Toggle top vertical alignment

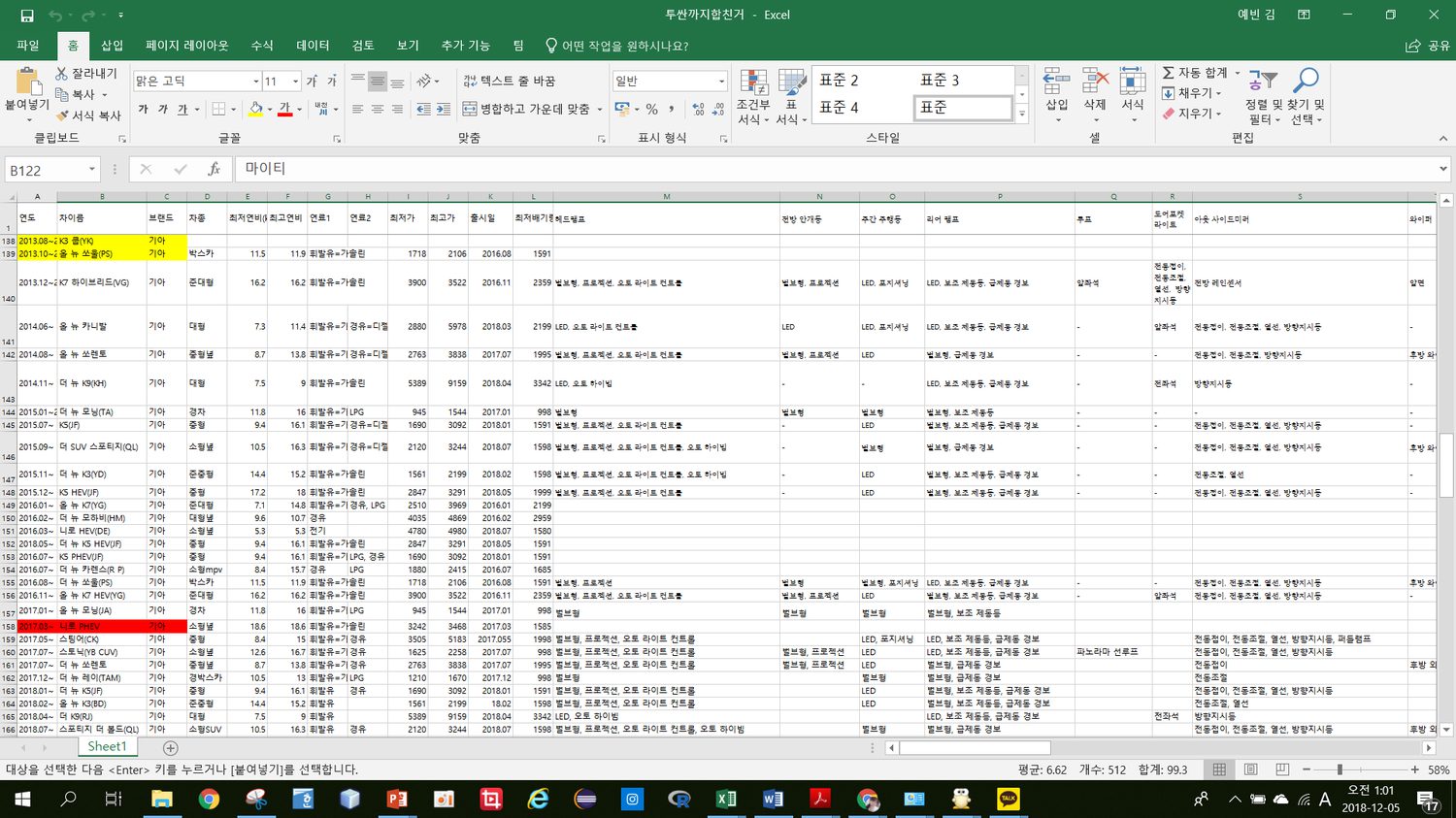(x=358, y=82)
